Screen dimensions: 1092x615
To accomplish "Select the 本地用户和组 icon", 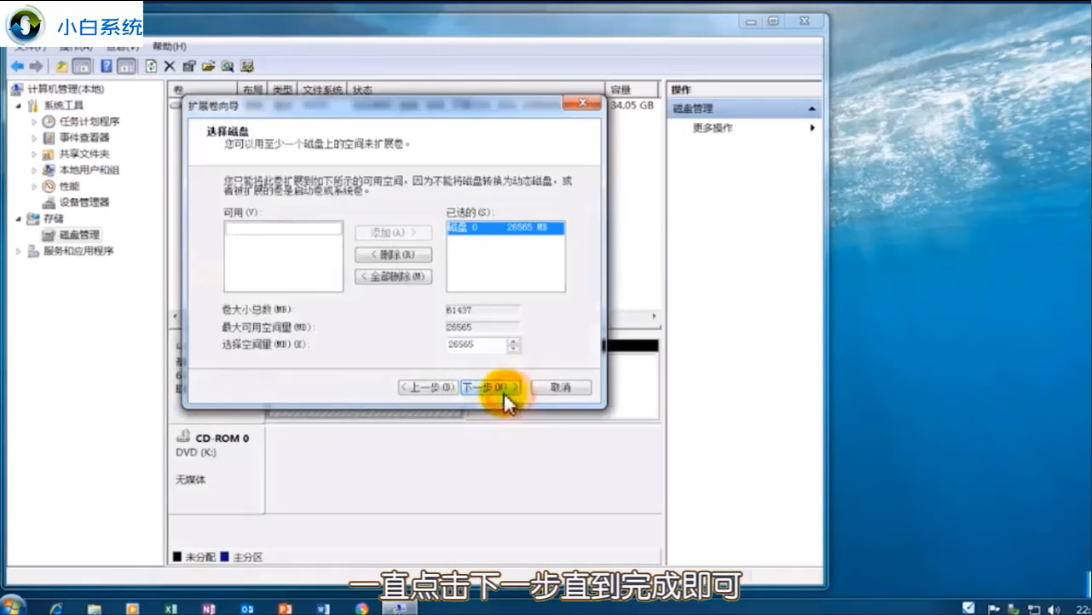I will pos(48,170).
